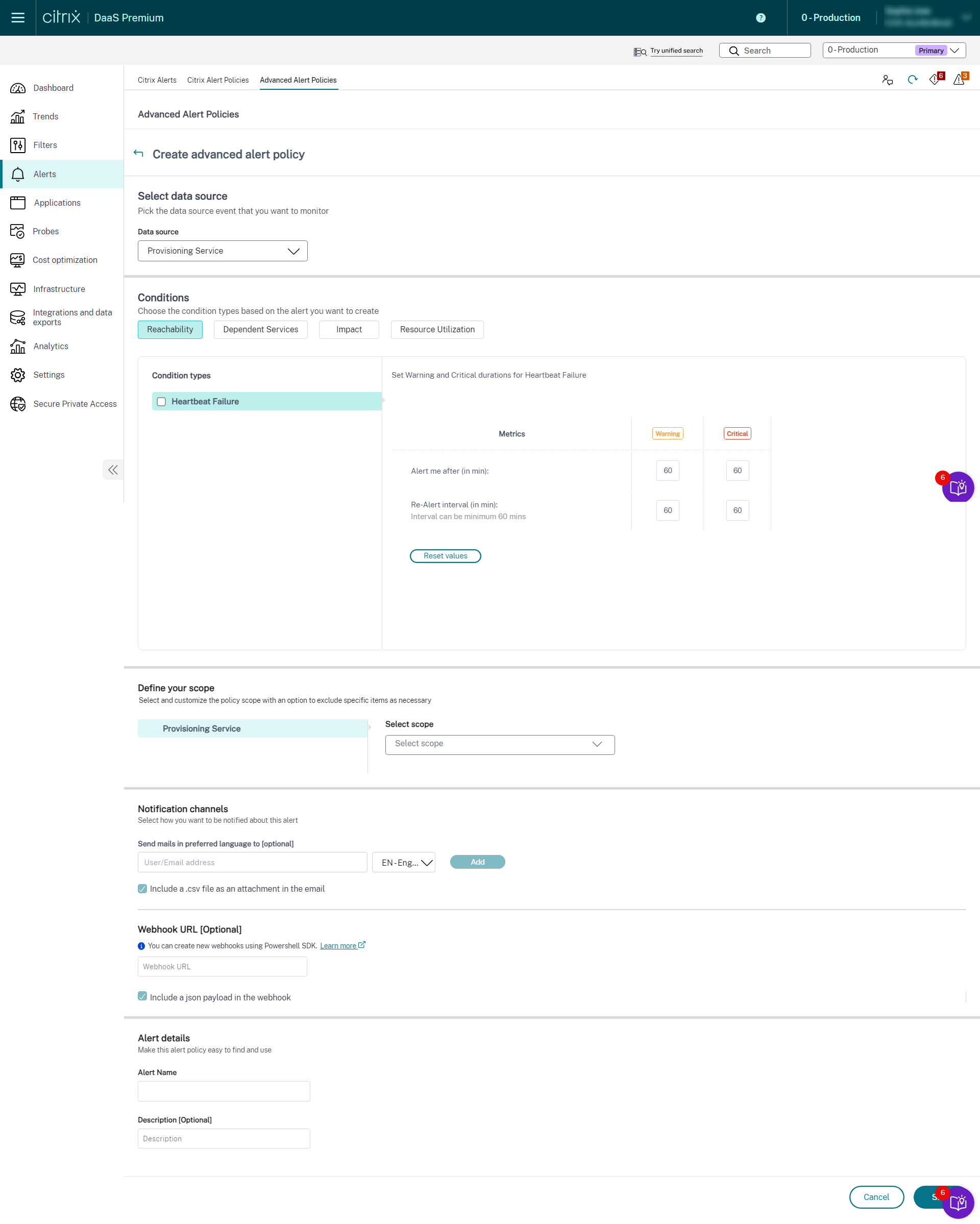Open the warning triangle alerts icon
980x1224 pixels.
[x=959, y=80]
